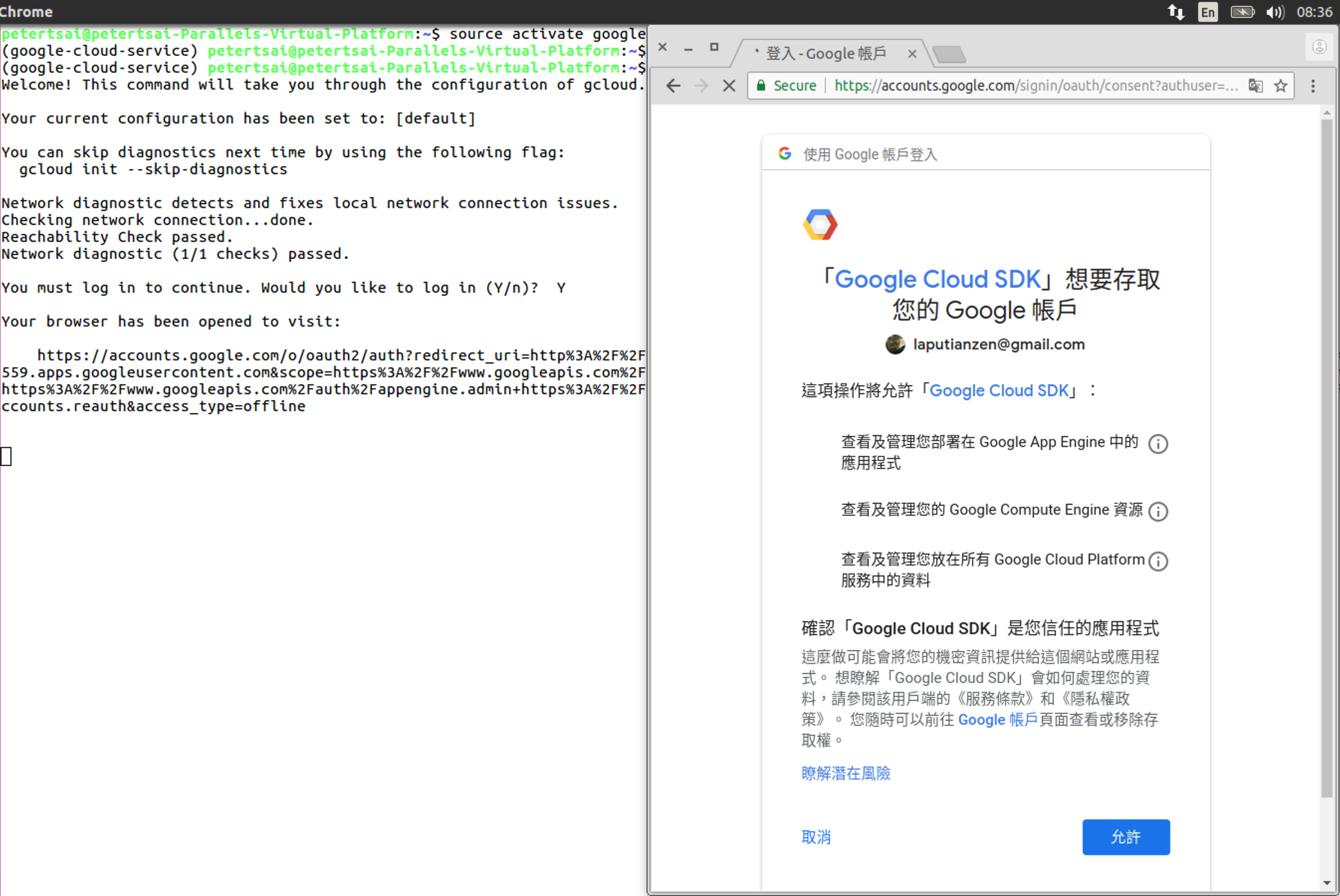Stop page loading with X button
The image size is (1340, 896).
point(729,86)
